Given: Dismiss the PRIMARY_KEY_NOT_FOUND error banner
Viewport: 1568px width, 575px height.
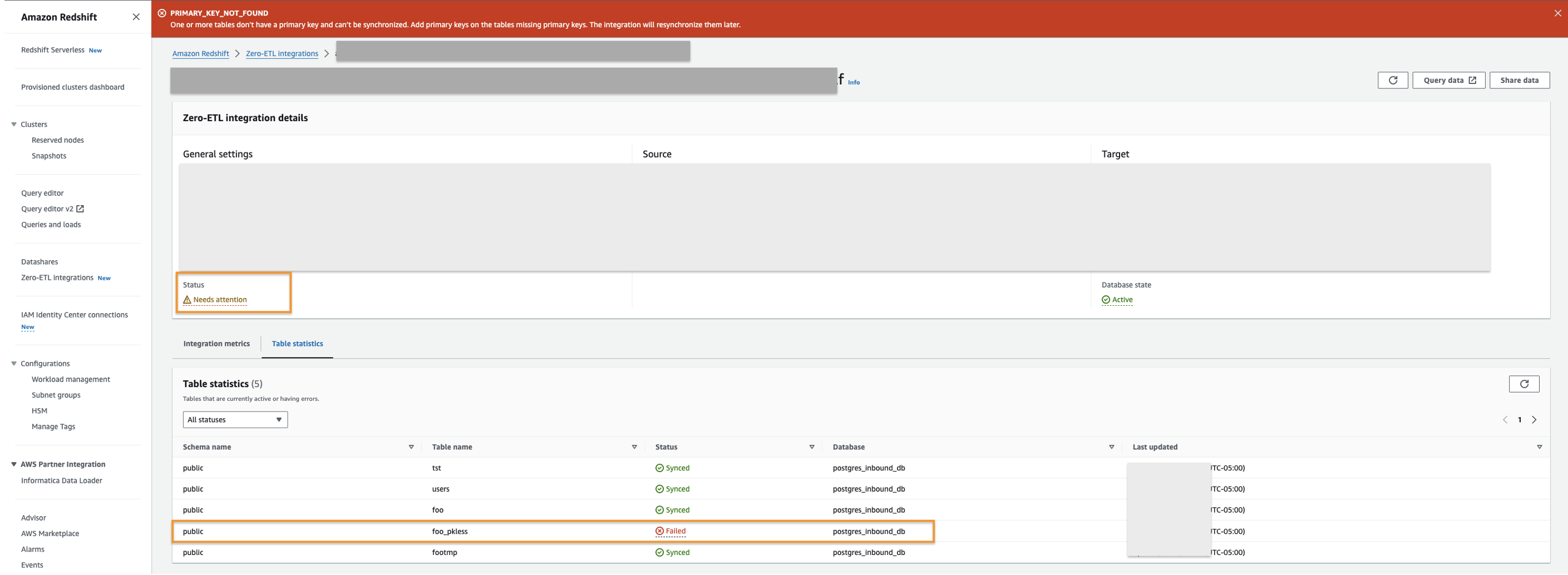Looking at the screenshot, I should click(x=1557, y=13).
